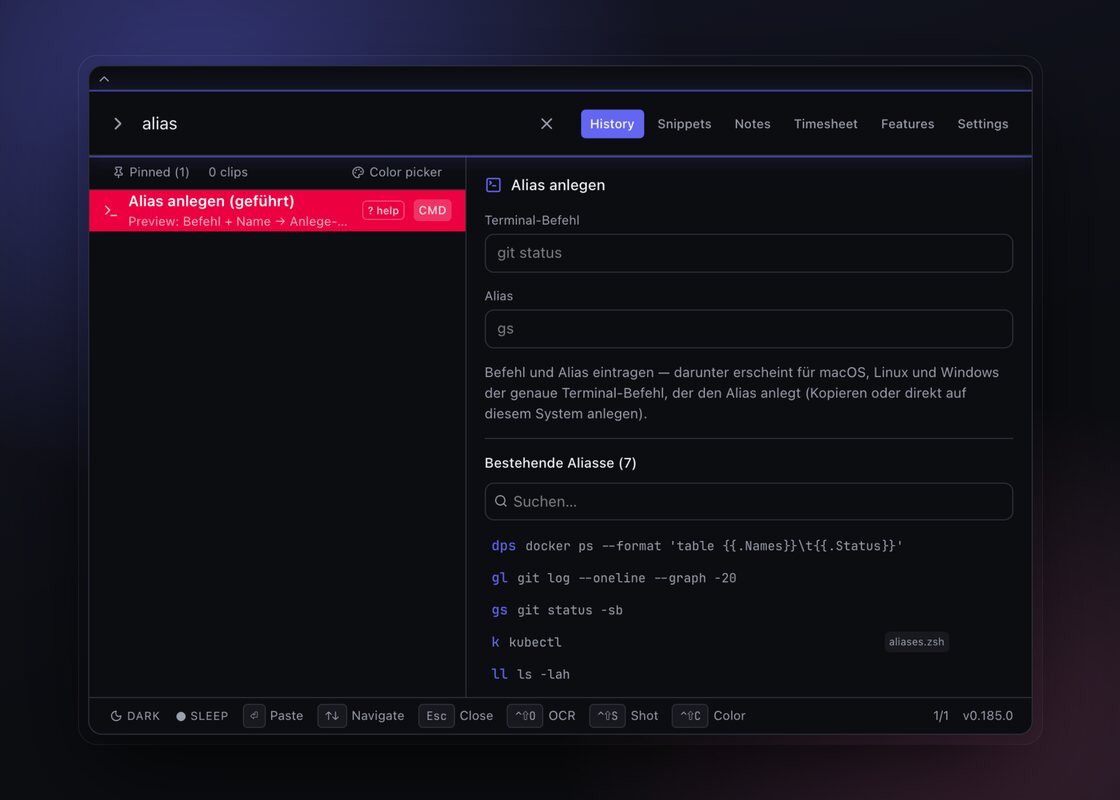
Task: Trigger the OCR shortcut key badge
Action: click(525, 716)
